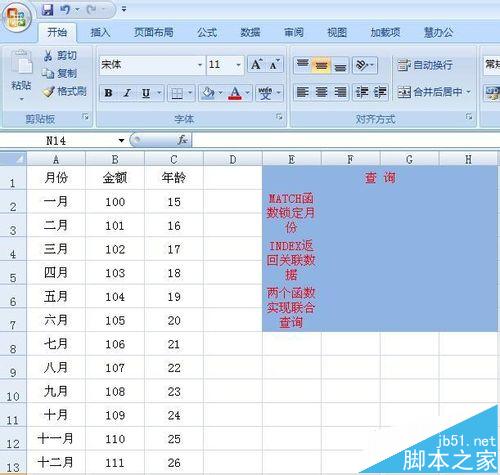This screenshot has height=475, width=500.
Task: Open the 对齐方式 dialog launcher
Action: coord(469,116)
